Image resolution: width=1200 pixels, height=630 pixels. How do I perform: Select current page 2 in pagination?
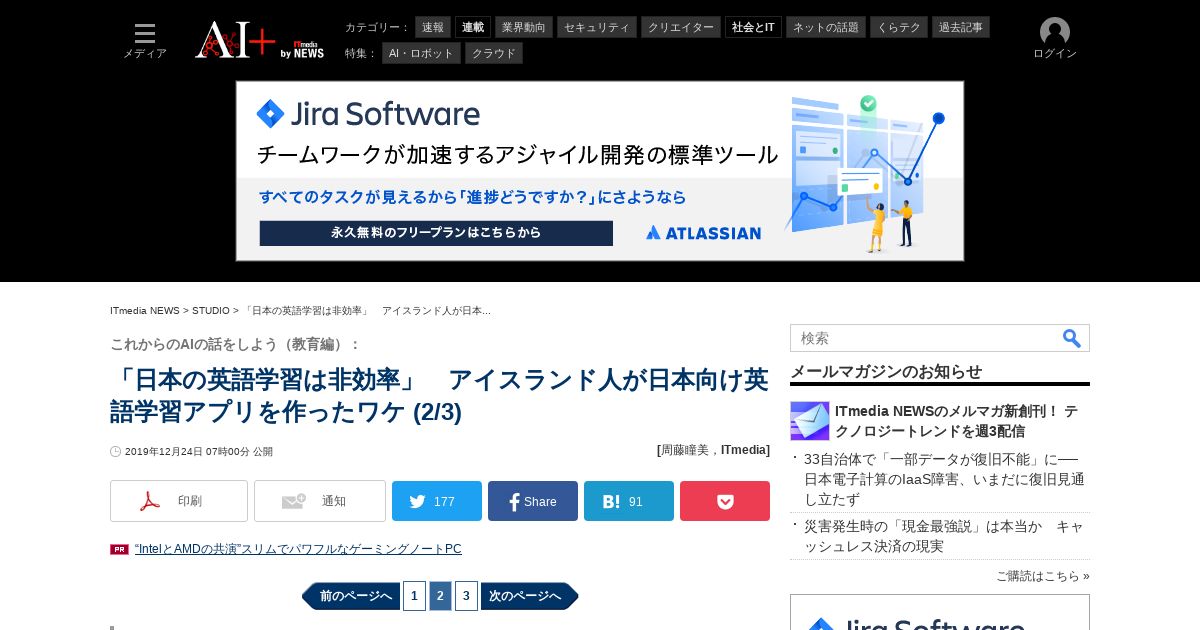pyautogui.click(x=440, y=596)
